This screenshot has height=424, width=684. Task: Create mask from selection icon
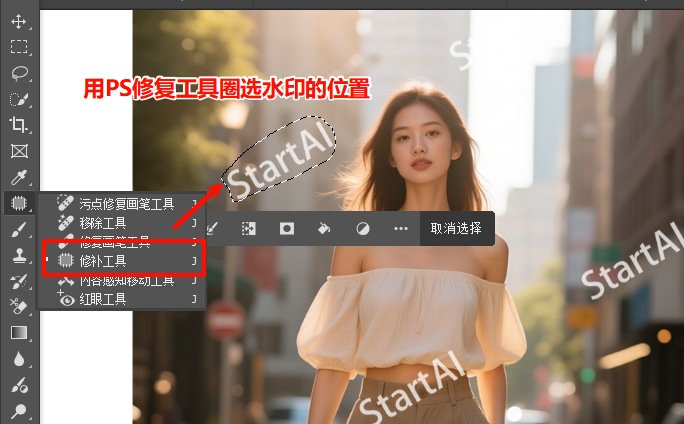pyautogui.click(x=287, y=228)
